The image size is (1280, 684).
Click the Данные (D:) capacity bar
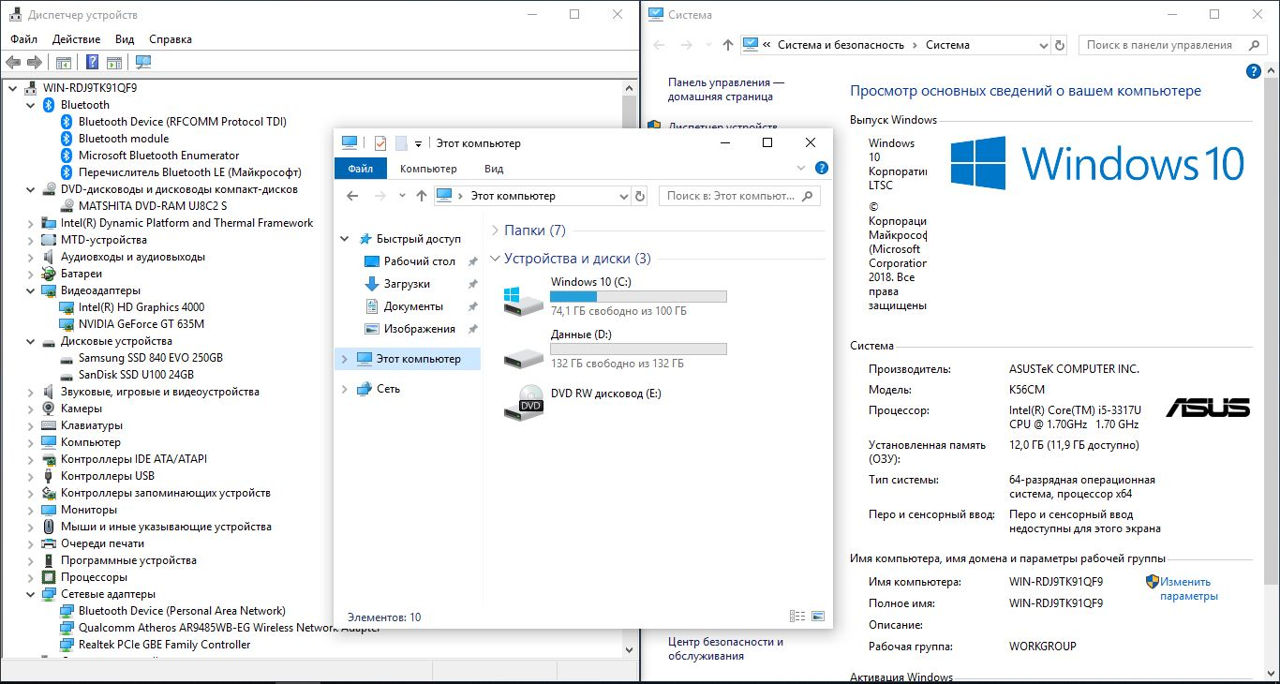pos(638,349)
